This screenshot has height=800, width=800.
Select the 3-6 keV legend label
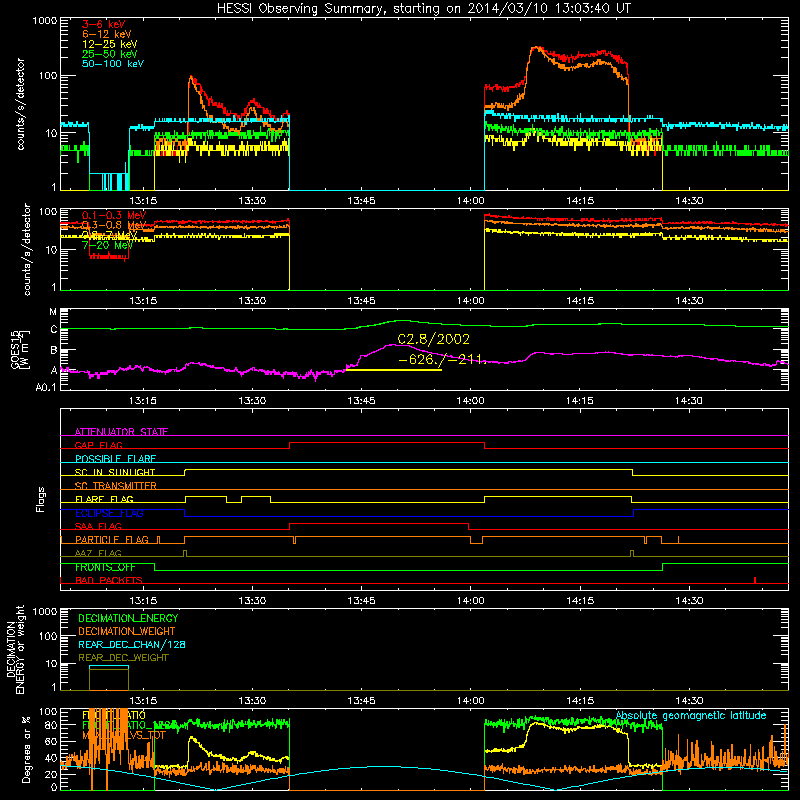tap(104, 24)
